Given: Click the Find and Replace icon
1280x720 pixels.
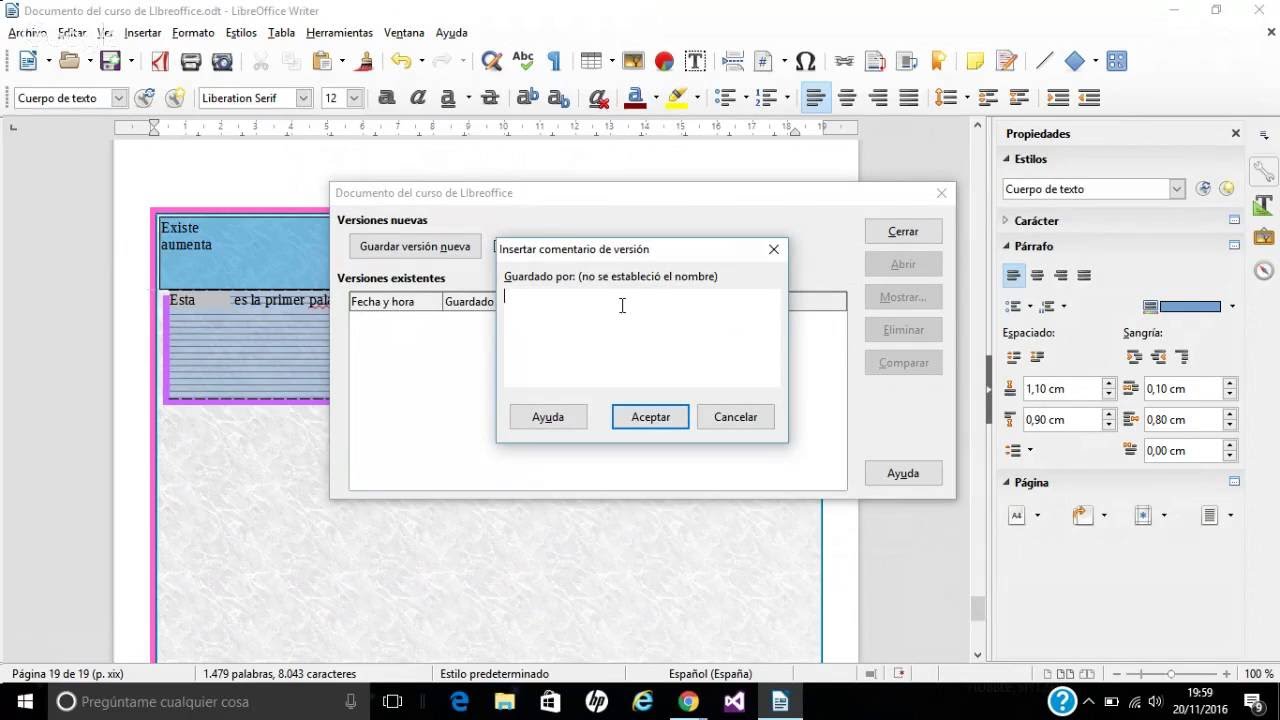Looking at the screenshot, I should point(491,61).
